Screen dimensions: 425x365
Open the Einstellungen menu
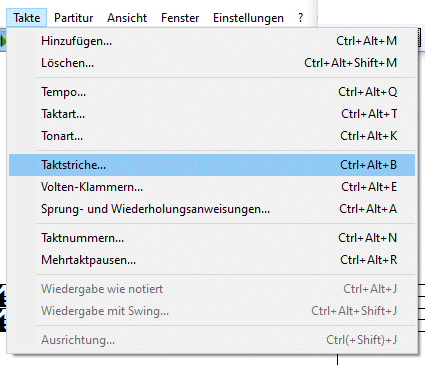tap(248, 18)
